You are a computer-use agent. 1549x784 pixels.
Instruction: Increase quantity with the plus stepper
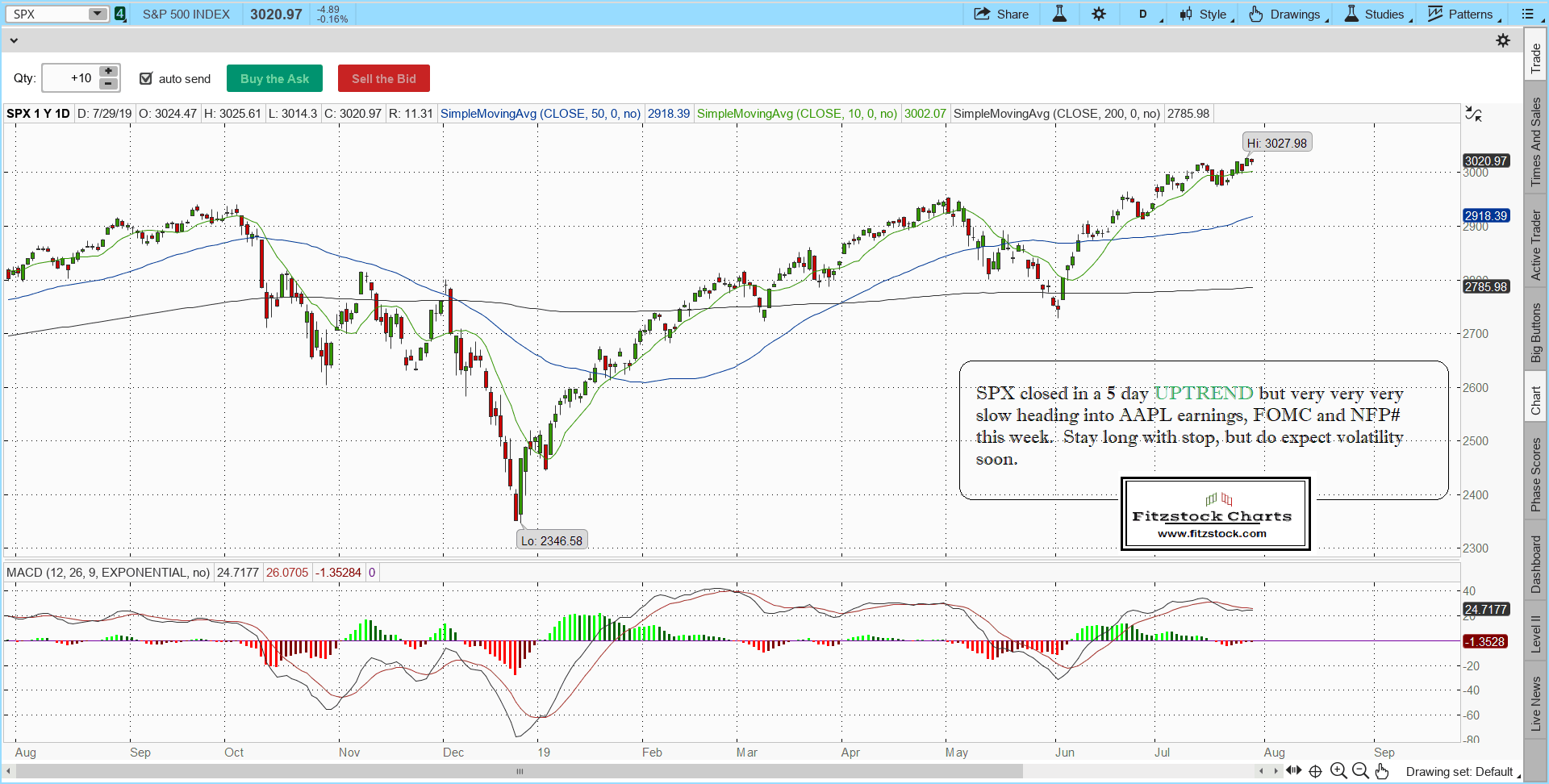[108, 72]
